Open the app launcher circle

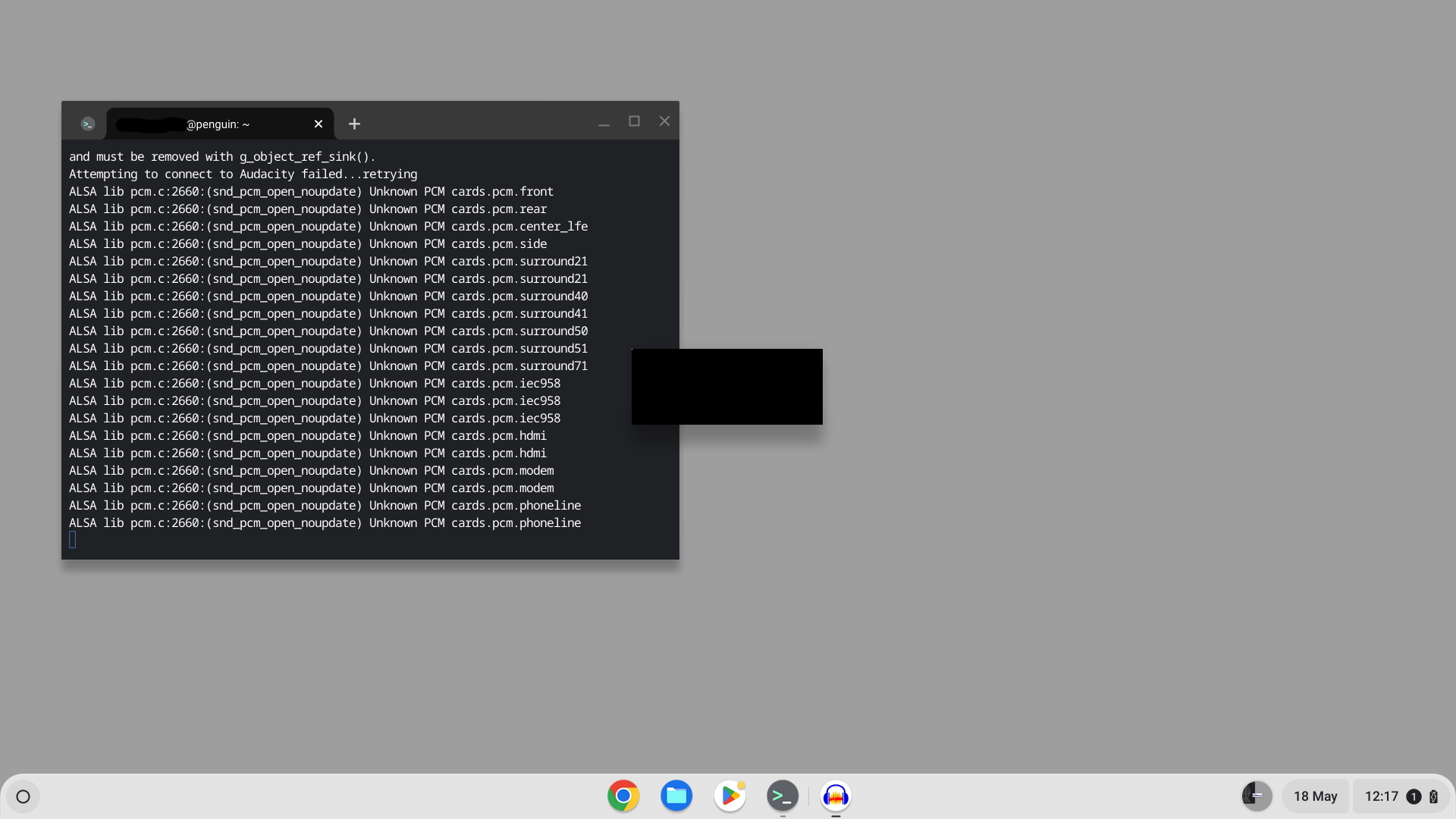pyautogui.click(x=23, y=796)
